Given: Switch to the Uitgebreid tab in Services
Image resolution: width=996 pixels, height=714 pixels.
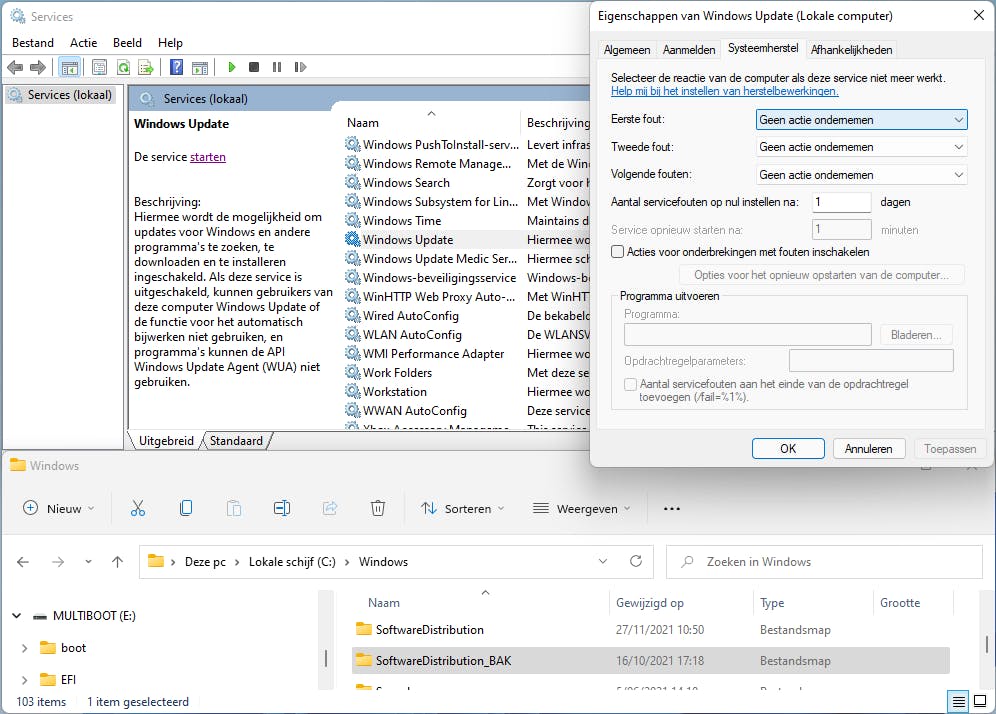Looking at the screenshot, I should (166, 441).
